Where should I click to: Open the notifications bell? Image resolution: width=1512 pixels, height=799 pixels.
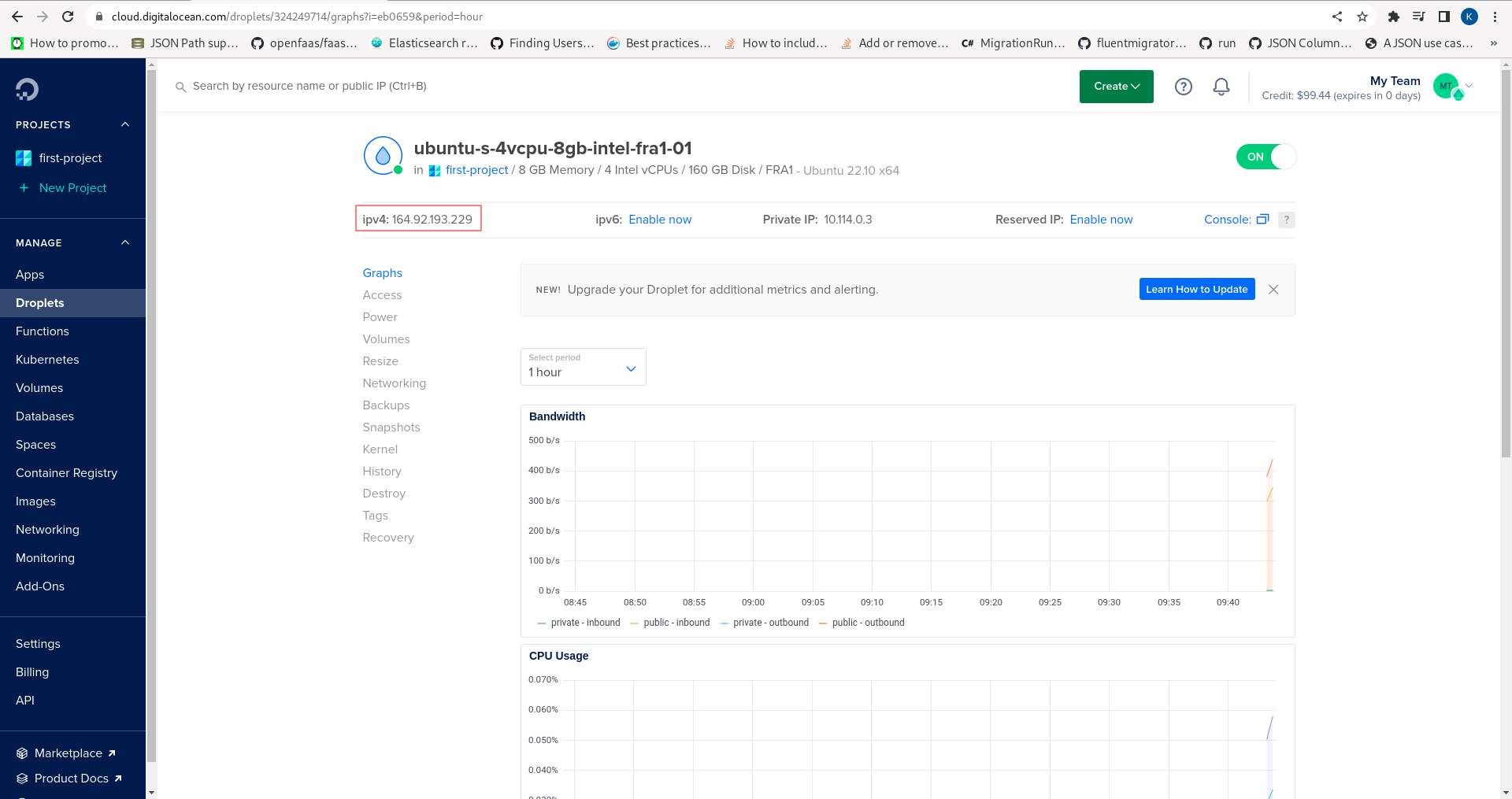[x=1221, y=87]
